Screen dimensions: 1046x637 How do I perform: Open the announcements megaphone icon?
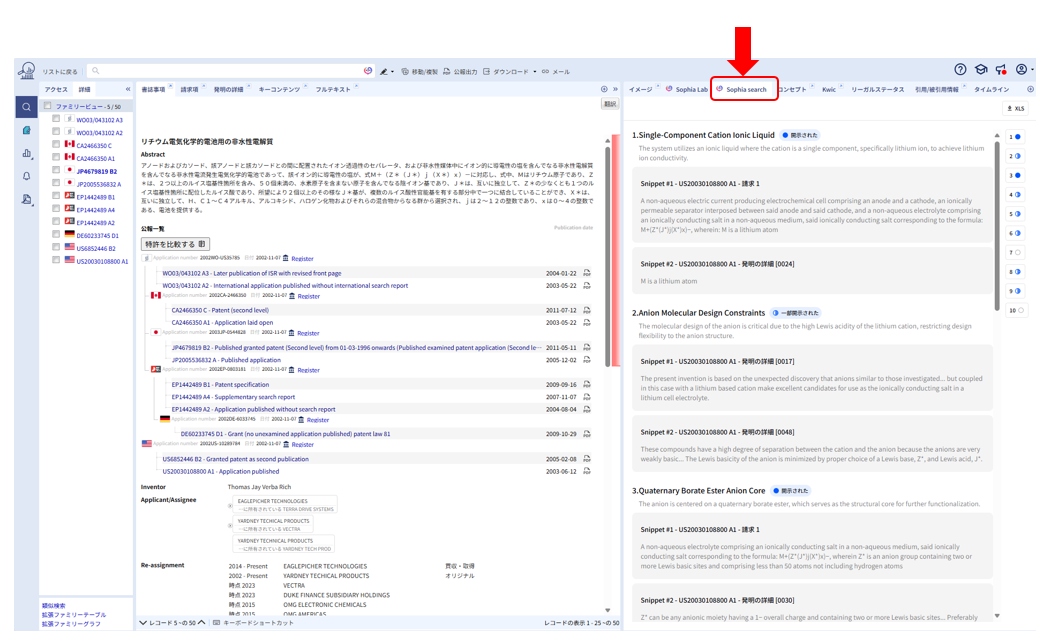coord(1001,69)
